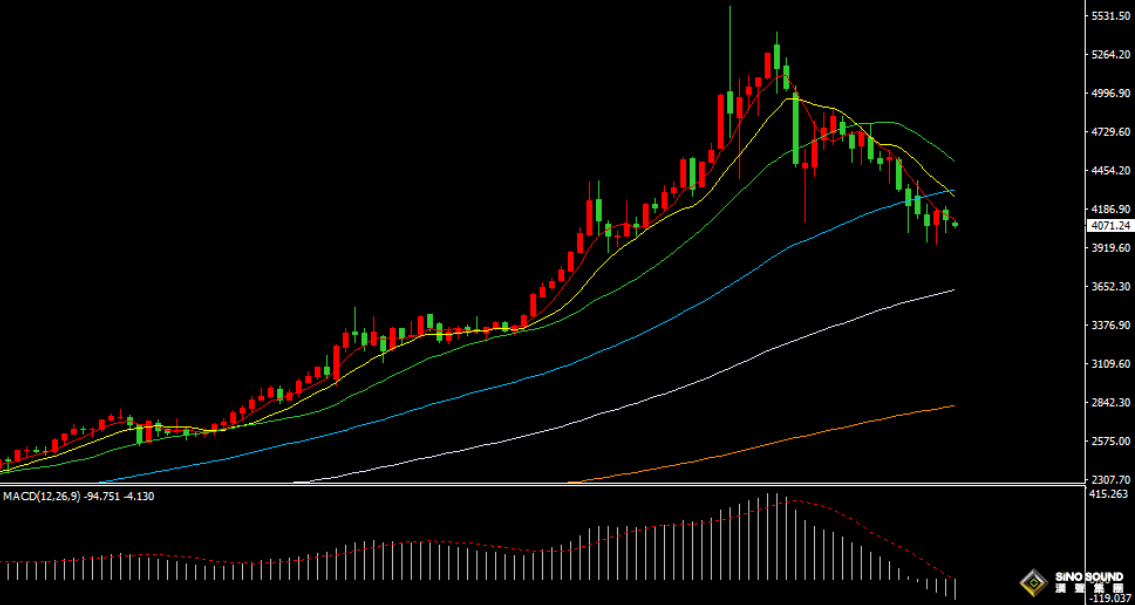The width and height of the screenshot is (1135, 605).
Task: Click the 2307.70 price axis label
Action: 1110,479
